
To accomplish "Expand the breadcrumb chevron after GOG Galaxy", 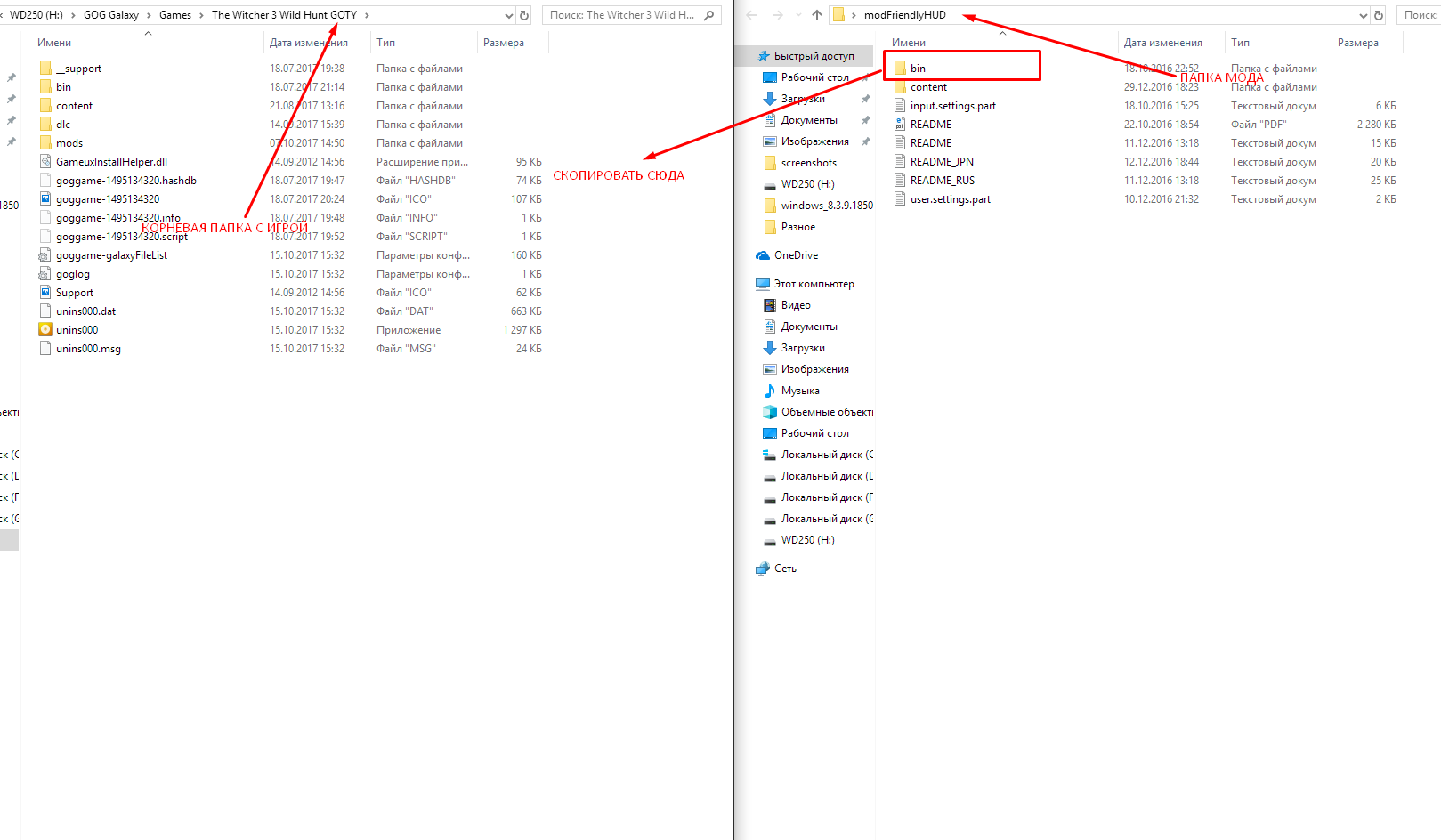I will tap(149, 15).
